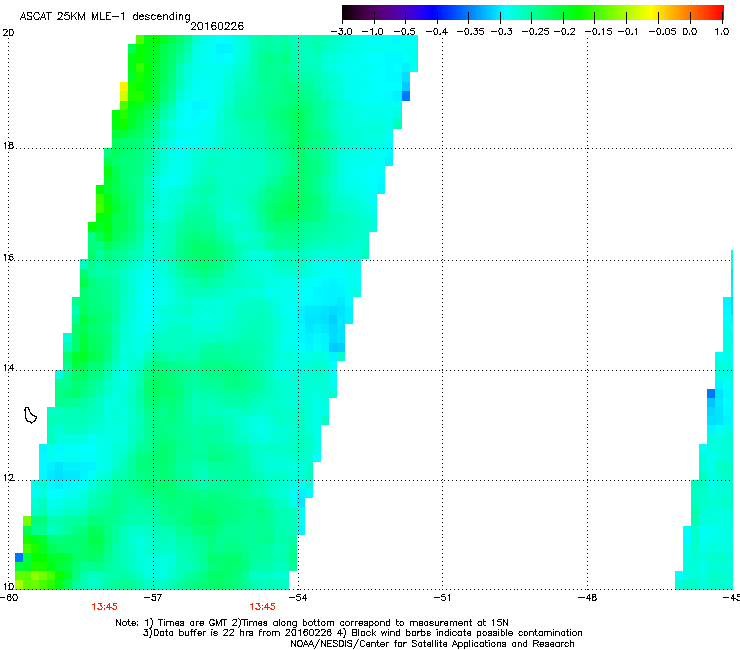Click the '0.0' colorbar label

[690, 32]
